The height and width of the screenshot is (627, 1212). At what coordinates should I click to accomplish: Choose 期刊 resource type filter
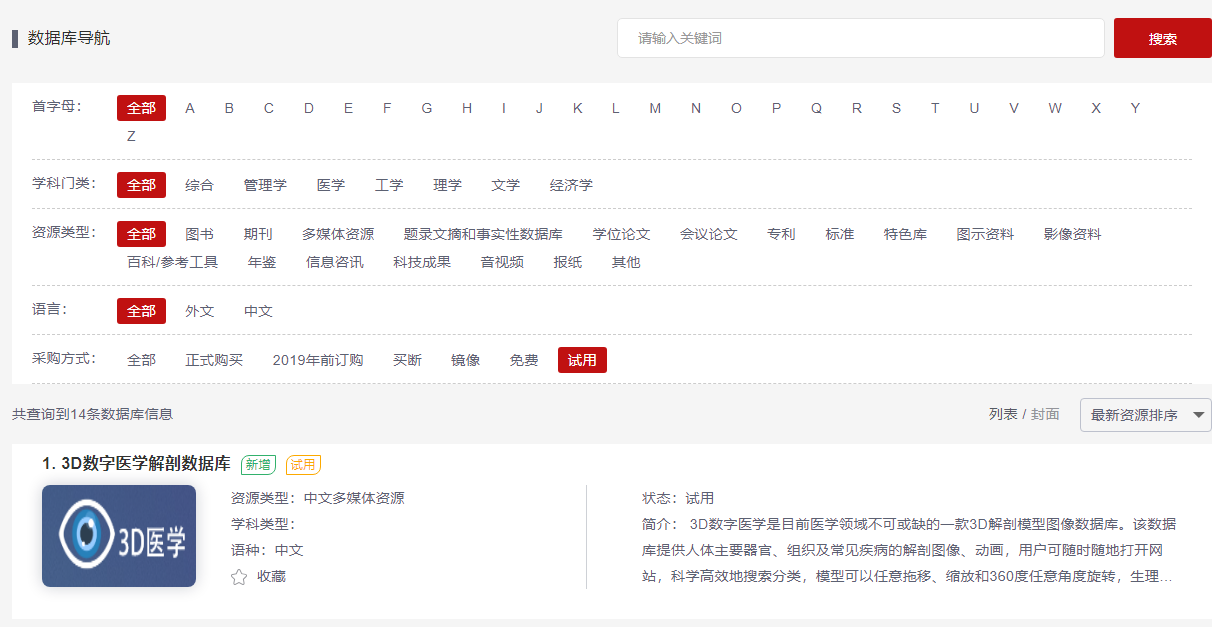pyautogui.click(x=258, y=234)
